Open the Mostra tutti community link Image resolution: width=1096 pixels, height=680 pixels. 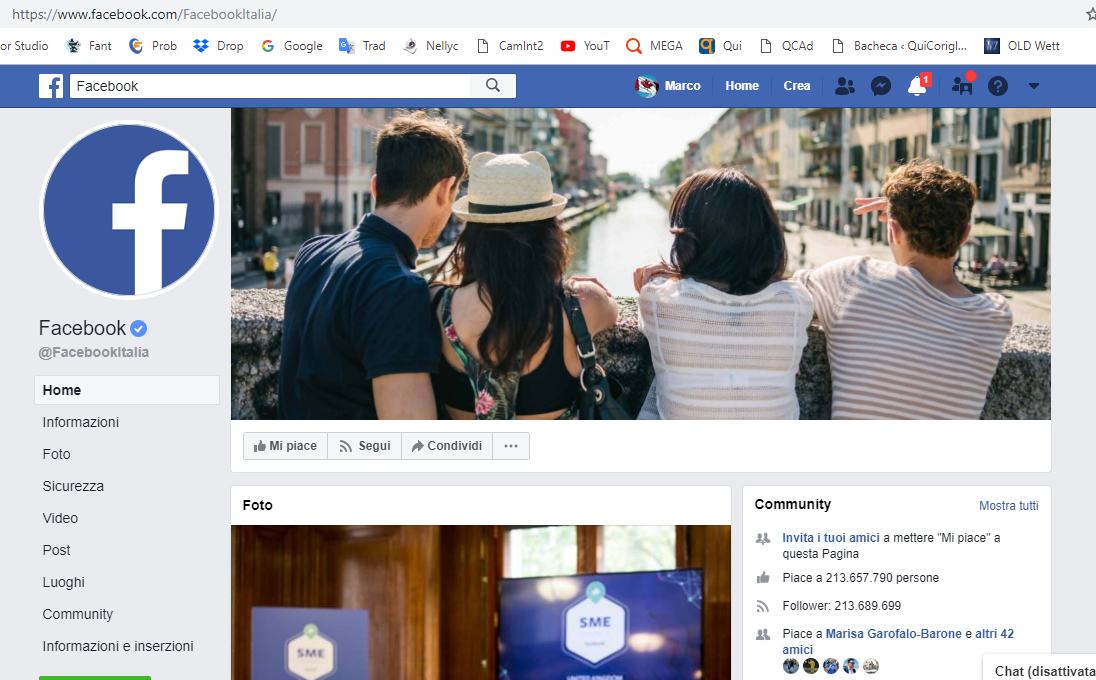(x=1008, y=506)
